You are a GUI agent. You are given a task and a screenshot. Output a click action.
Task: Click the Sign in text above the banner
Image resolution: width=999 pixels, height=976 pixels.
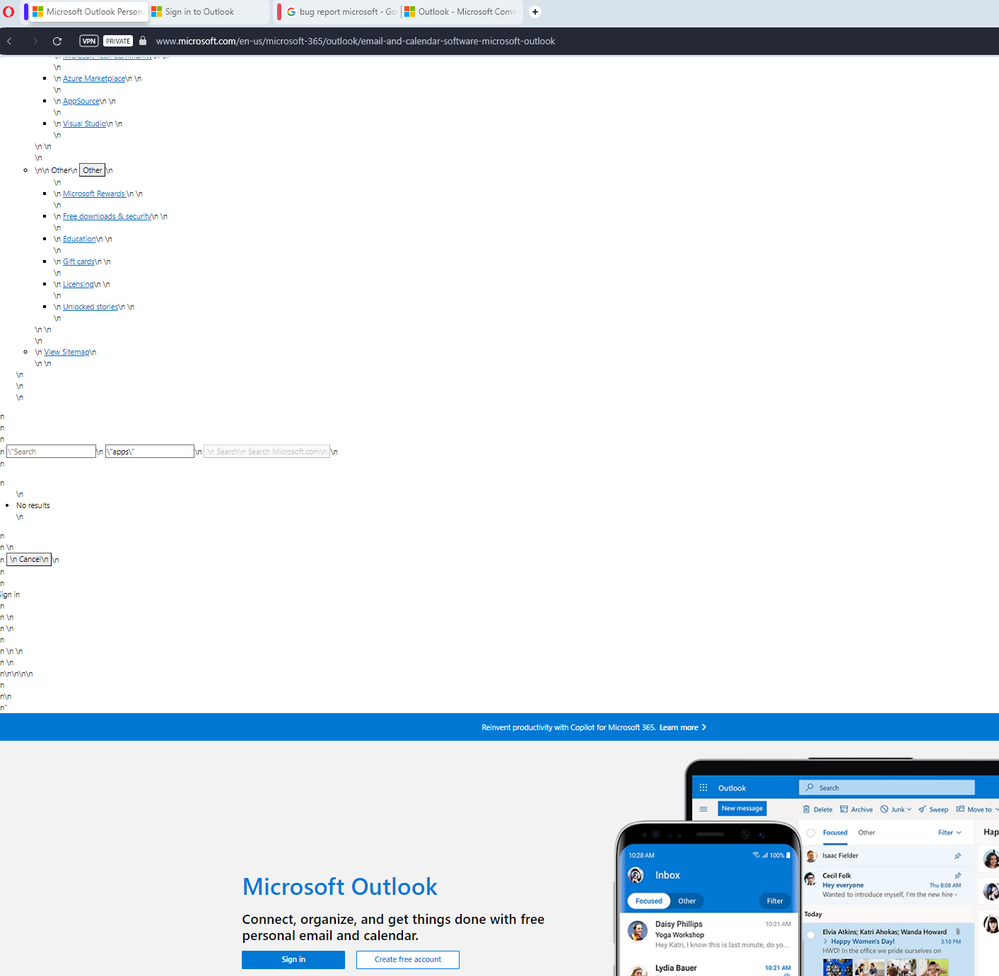pos(10,595)
